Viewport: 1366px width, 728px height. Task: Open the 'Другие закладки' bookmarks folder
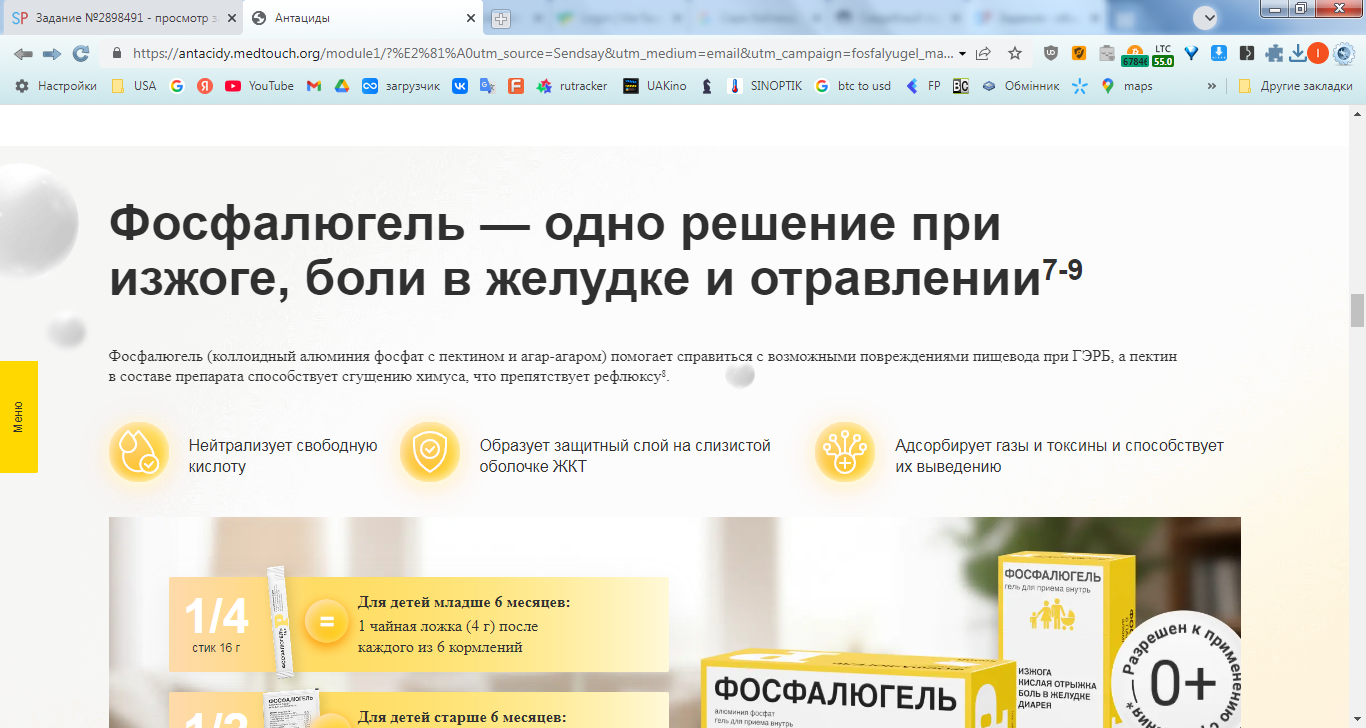(1295, 86)
